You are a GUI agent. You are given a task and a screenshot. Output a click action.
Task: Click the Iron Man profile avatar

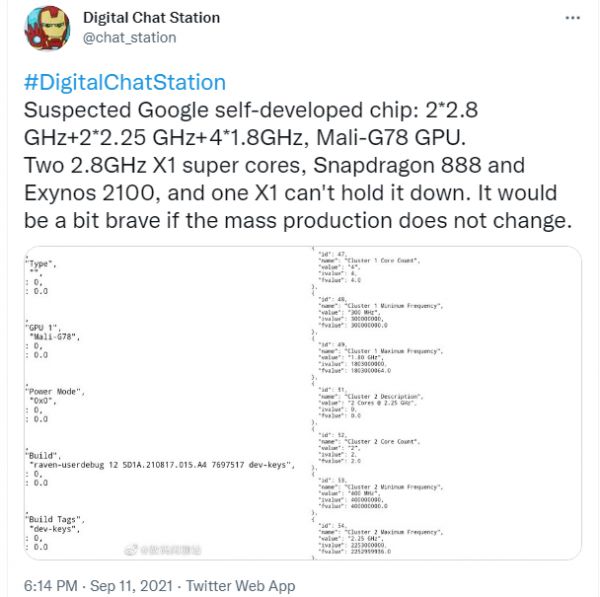pos(43,28)
